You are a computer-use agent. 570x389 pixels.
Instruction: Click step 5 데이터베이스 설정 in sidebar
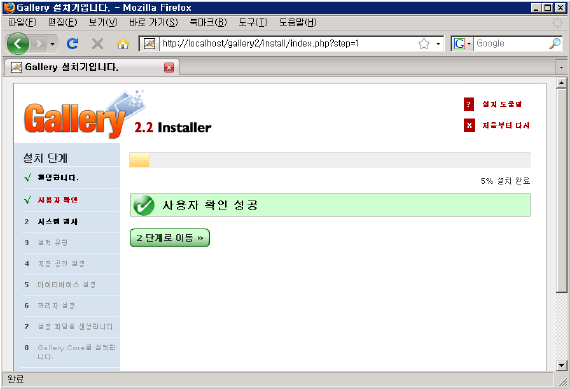click(67, 285)
